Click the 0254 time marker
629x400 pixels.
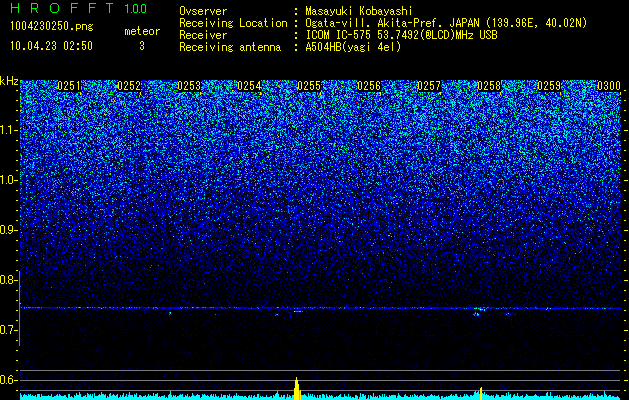[x=249, y=86]
